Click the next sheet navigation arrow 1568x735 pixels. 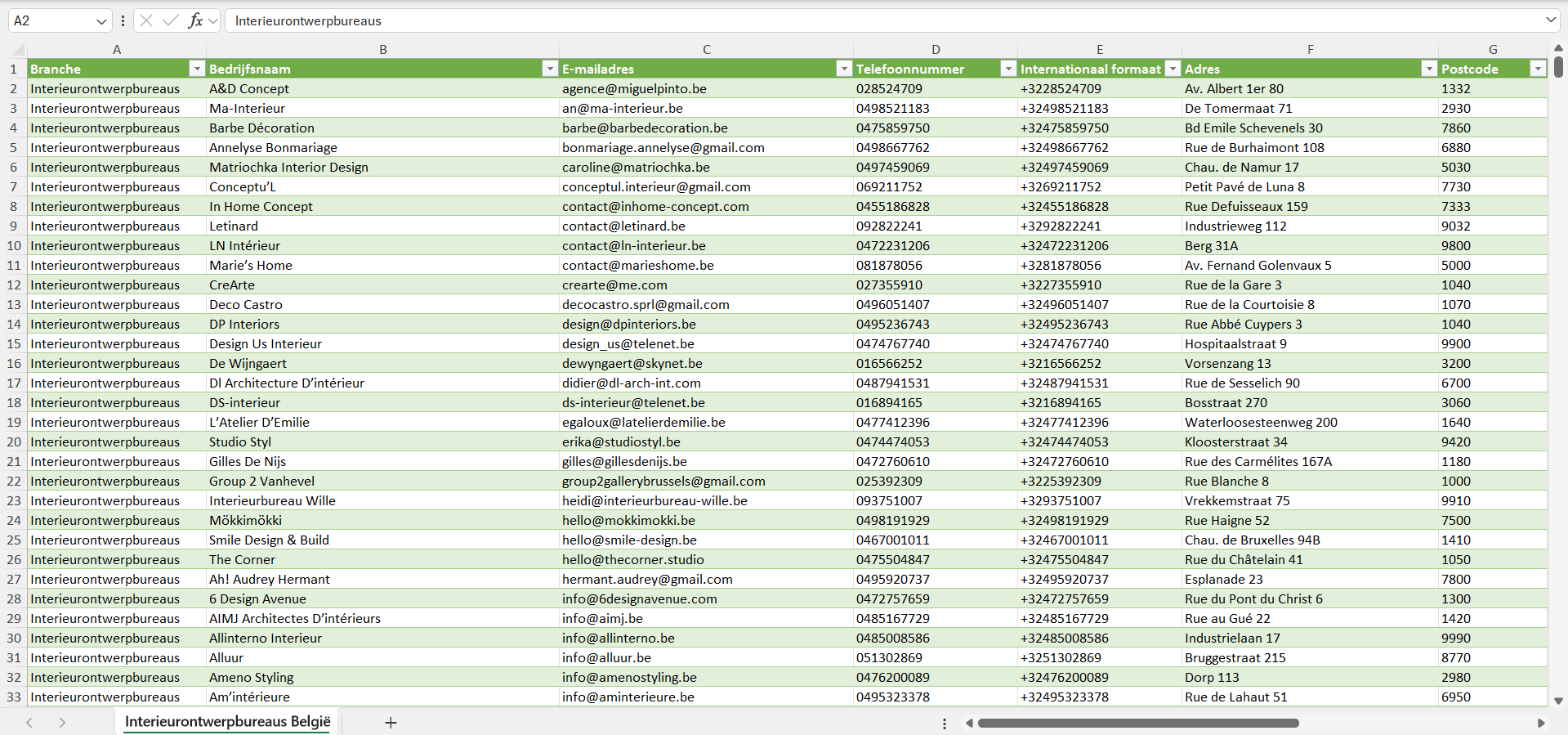62,723
